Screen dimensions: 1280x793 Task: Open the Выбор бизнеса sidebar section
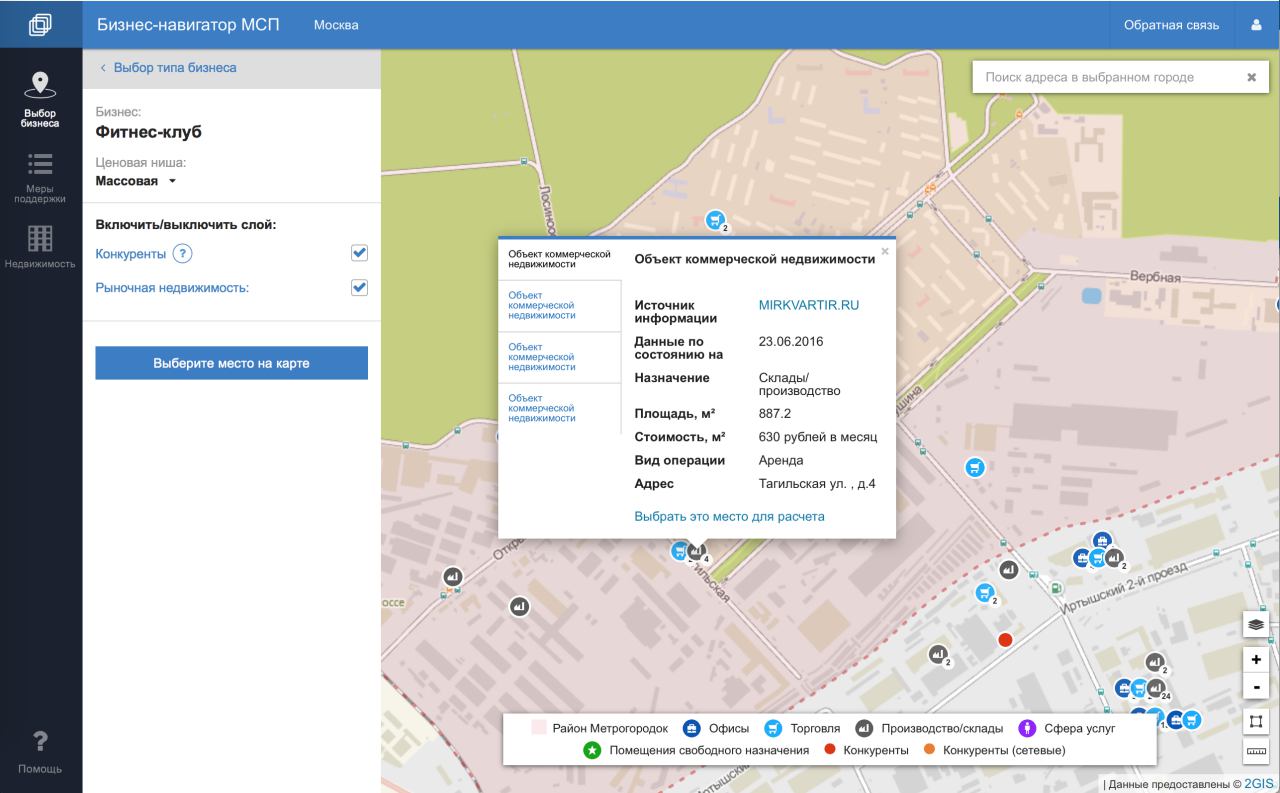click(40, 100)
